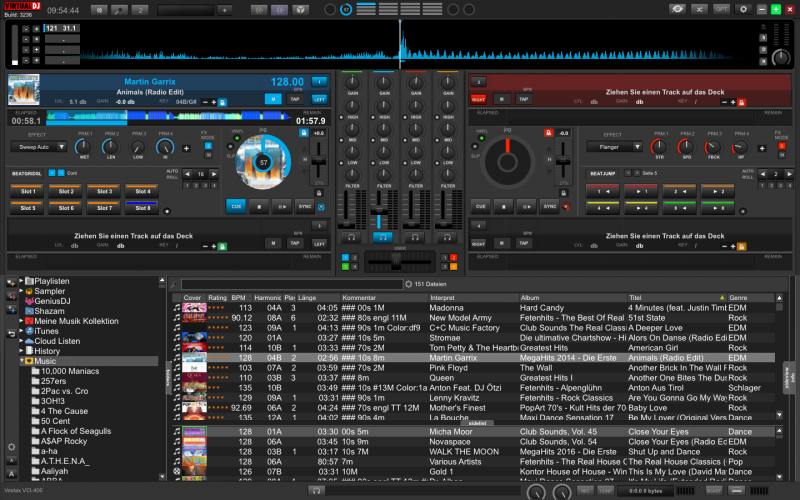Click the red pitch lock icon on deck 2
800x500 pixels.
pos(548,133)
